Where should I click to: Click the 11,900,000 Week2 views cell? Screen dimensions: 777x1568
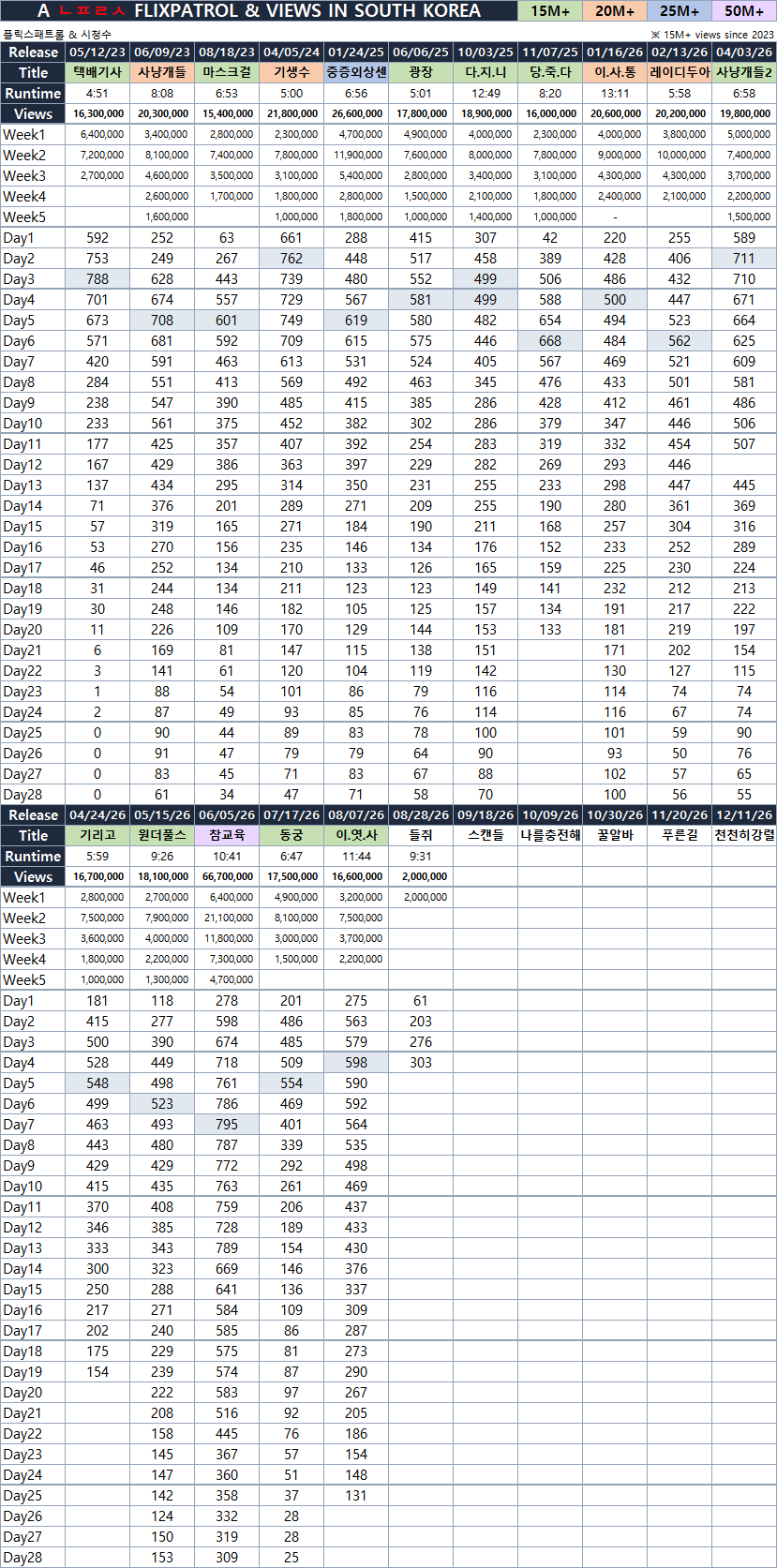click(x=356, y=155)
